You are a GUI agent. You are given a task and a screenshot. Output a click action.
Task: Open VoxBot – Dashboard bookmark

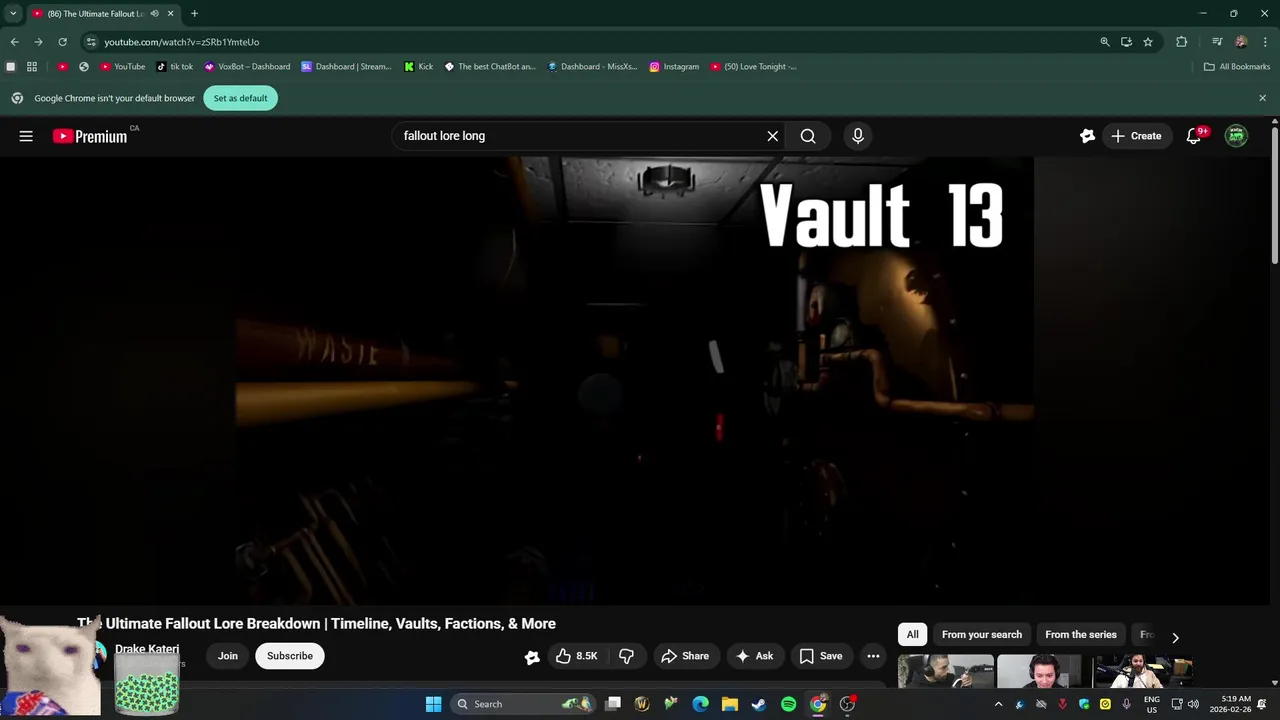coord(247,67)
